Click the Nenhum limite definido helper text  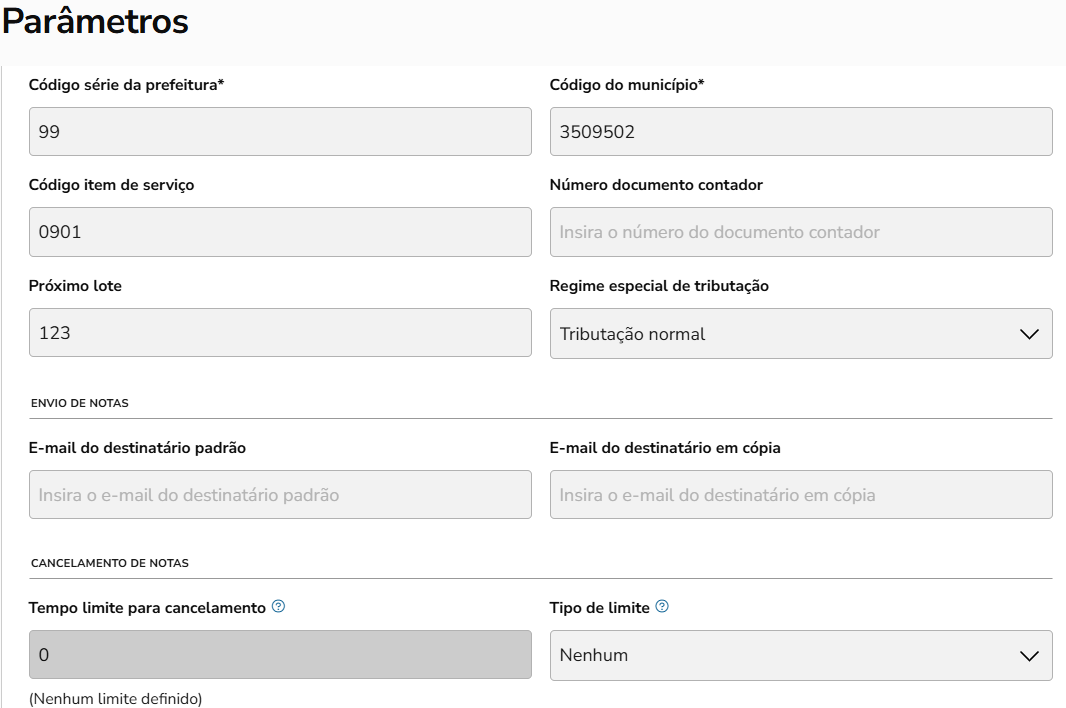pos(115,699)
